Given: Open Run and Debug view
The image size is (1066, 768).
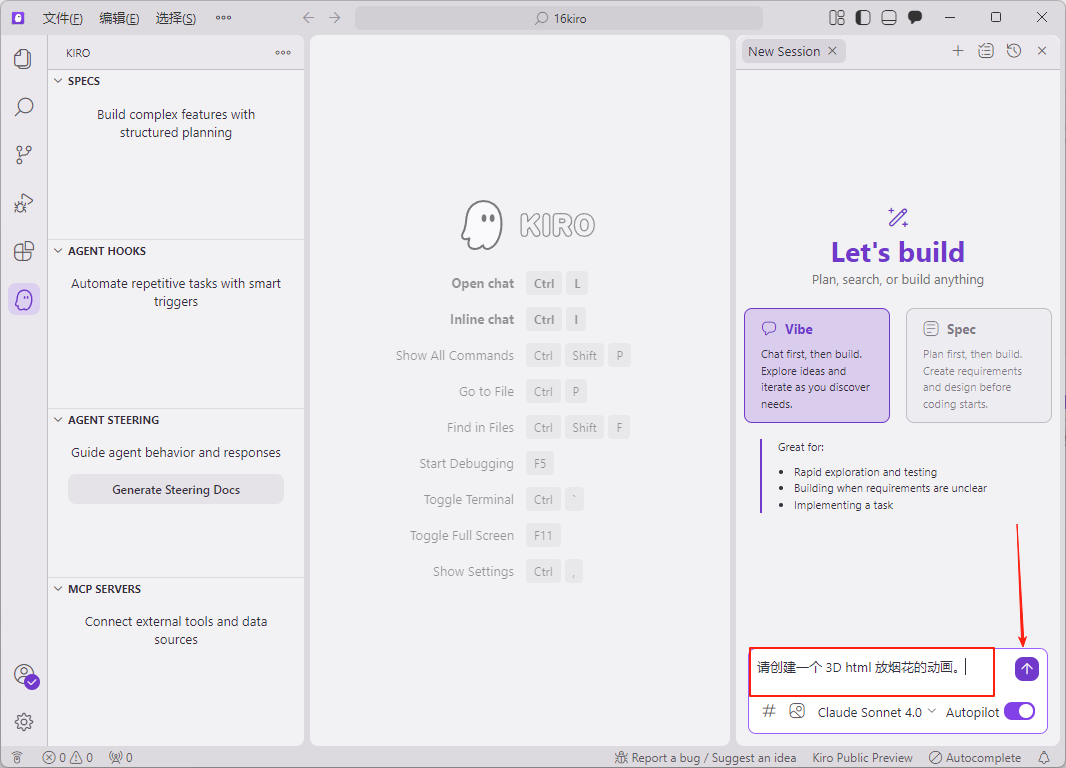Looking at the screenshot, I should 23,203.
